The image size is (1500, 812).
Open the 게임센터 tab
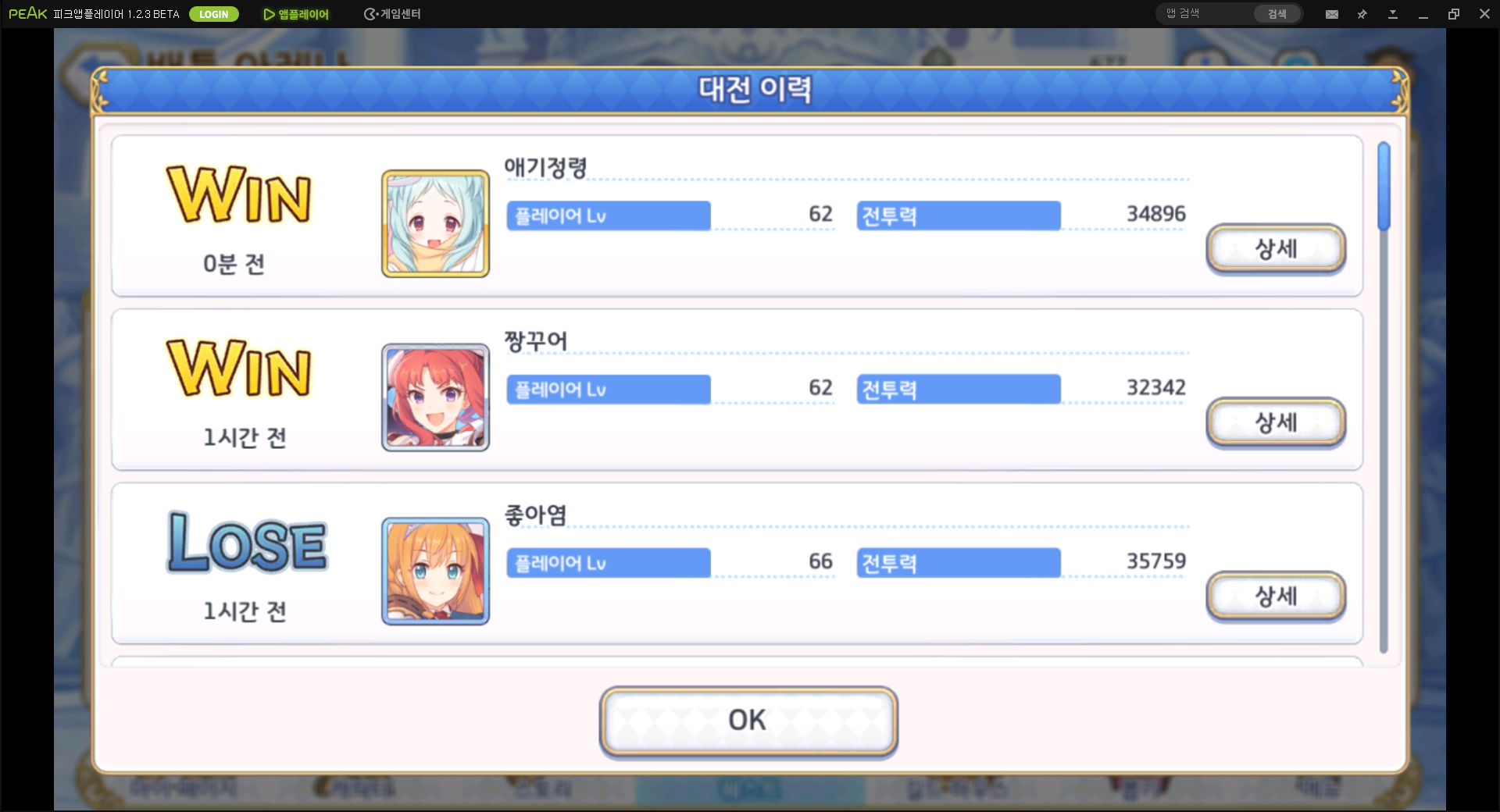click(x=392, y=14)
